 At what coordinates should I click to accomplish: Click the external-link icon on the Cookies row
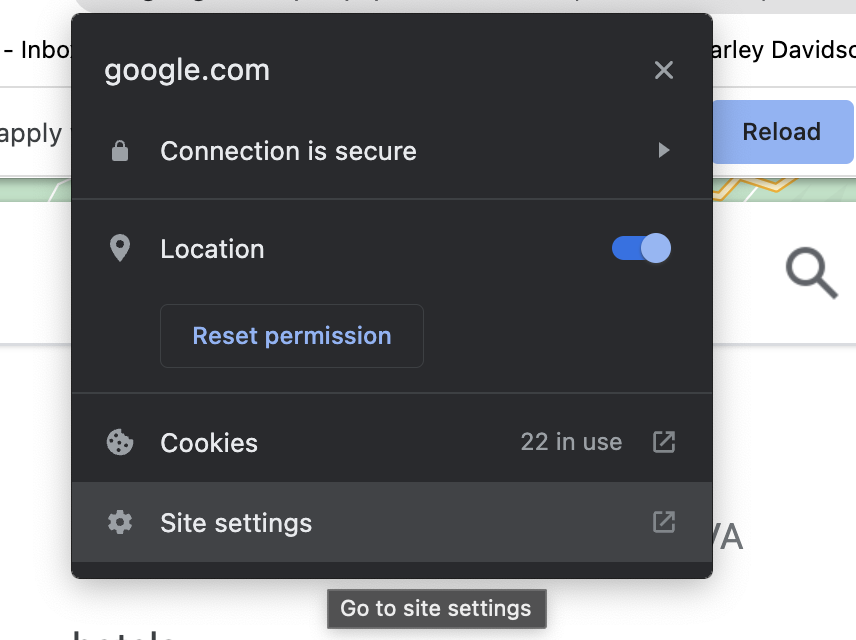coord(664,442)
